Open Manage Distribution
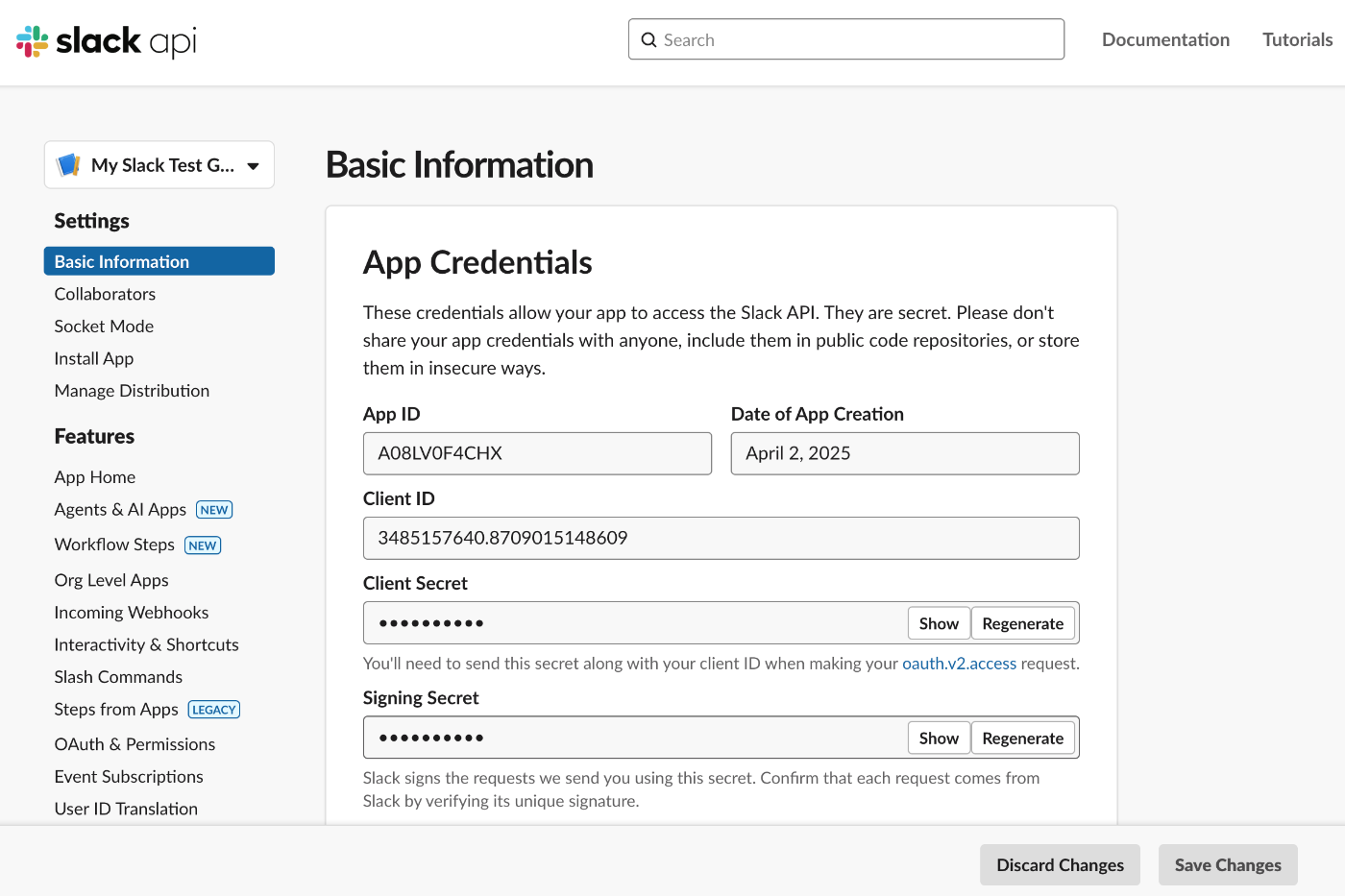 (132, 391)
